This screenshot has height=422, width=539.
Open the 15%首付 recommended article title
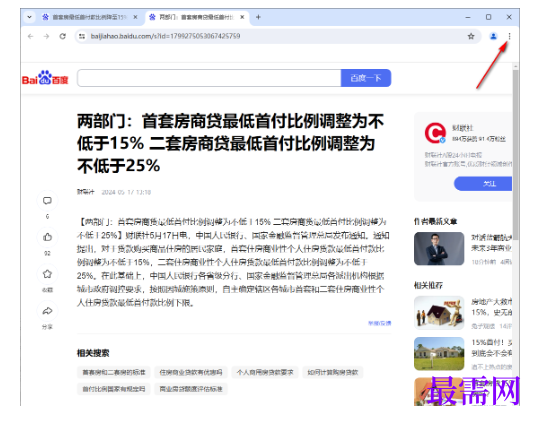pyautogui.click(x=492, y=347)
